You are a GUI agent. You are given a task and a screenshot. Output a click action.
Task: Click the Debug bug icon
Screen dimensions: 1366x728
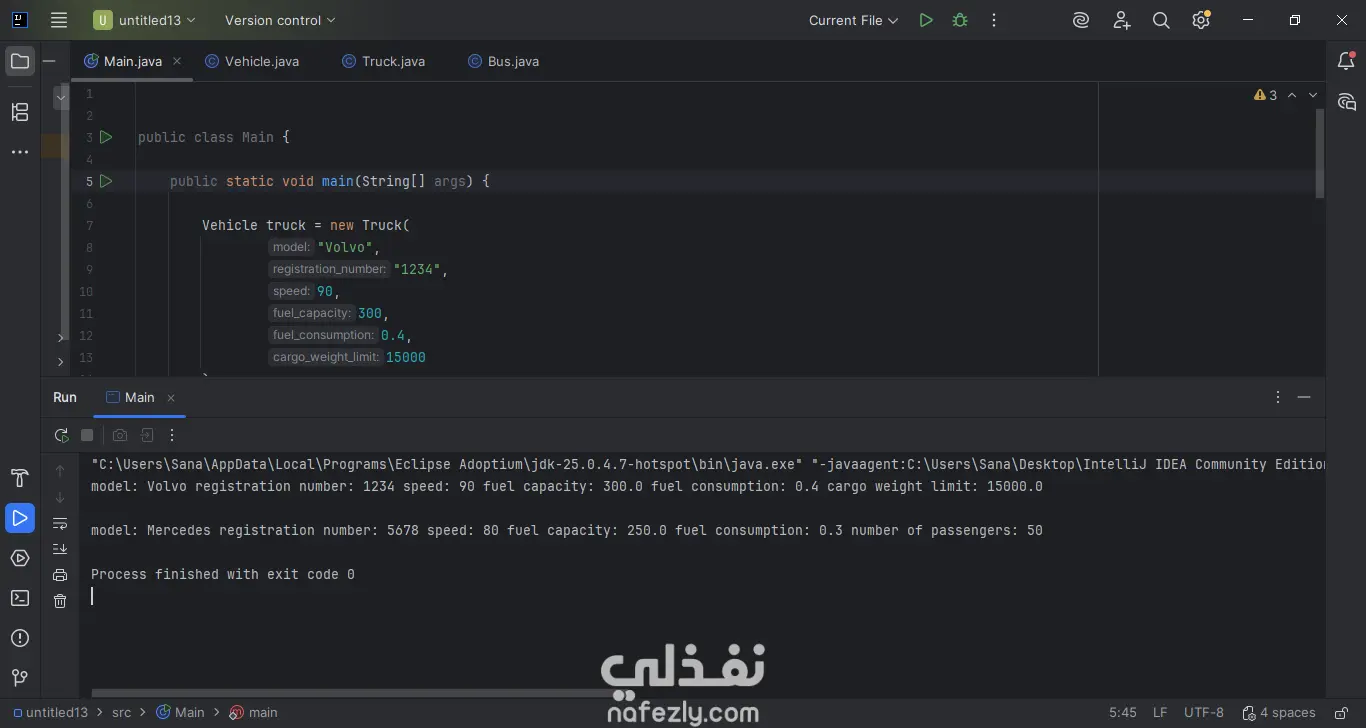960,20
